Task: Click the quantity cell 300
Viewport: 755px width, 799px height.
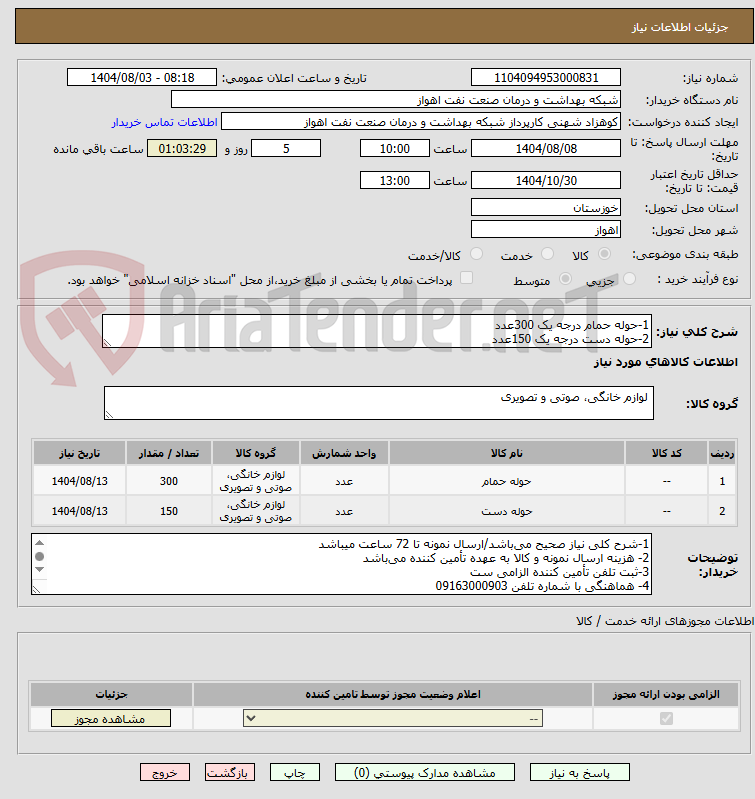Action: tap(169, 481)
